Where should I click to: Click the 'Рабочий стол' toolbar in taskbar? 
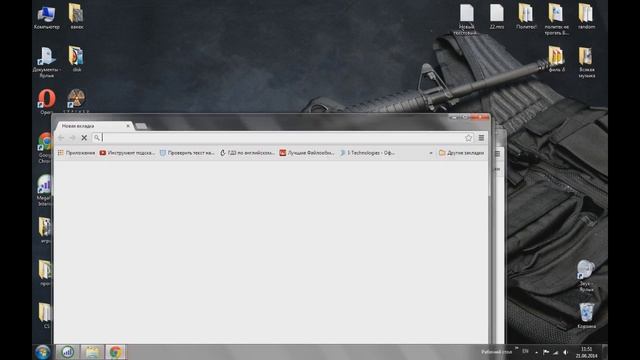click(x=496, y=351)
